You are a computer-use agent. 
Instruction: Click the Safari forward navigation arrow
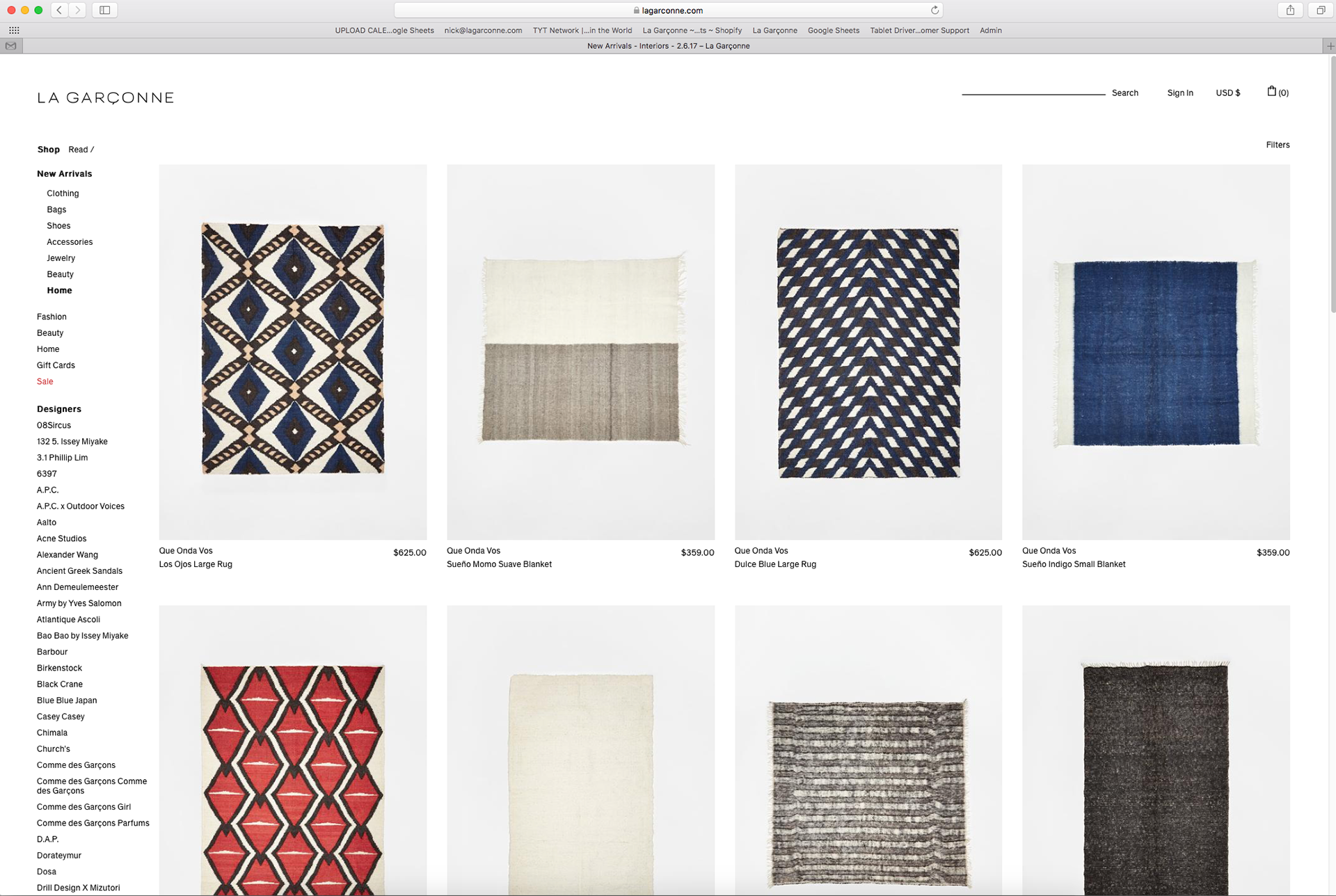(x=78, y=10)
